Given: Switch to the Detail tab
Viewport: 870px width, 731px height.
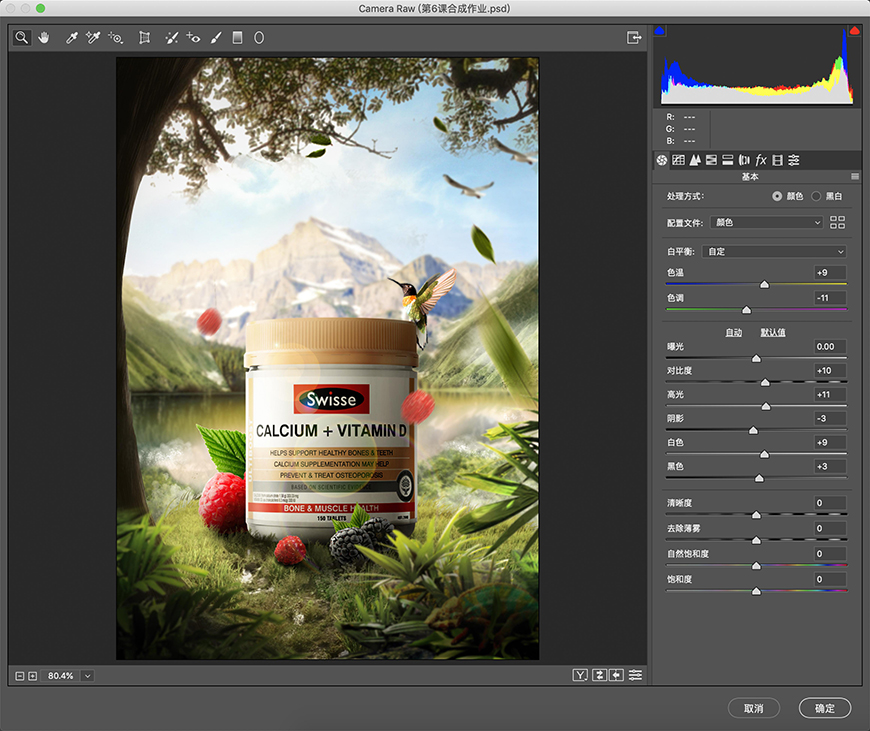Looking at the screenshot, I should (x=695, y=160).
